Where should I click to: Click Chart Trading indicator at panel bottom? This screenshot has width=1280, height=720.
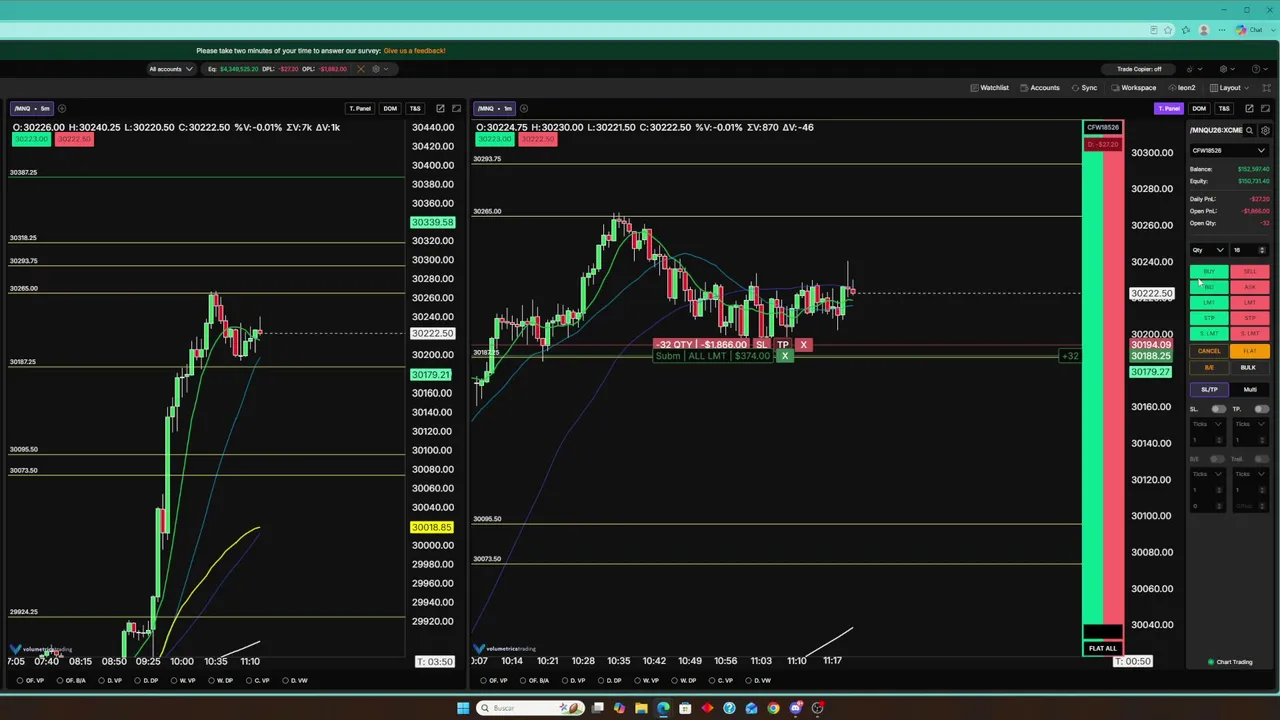click(x=1230, y=662)
